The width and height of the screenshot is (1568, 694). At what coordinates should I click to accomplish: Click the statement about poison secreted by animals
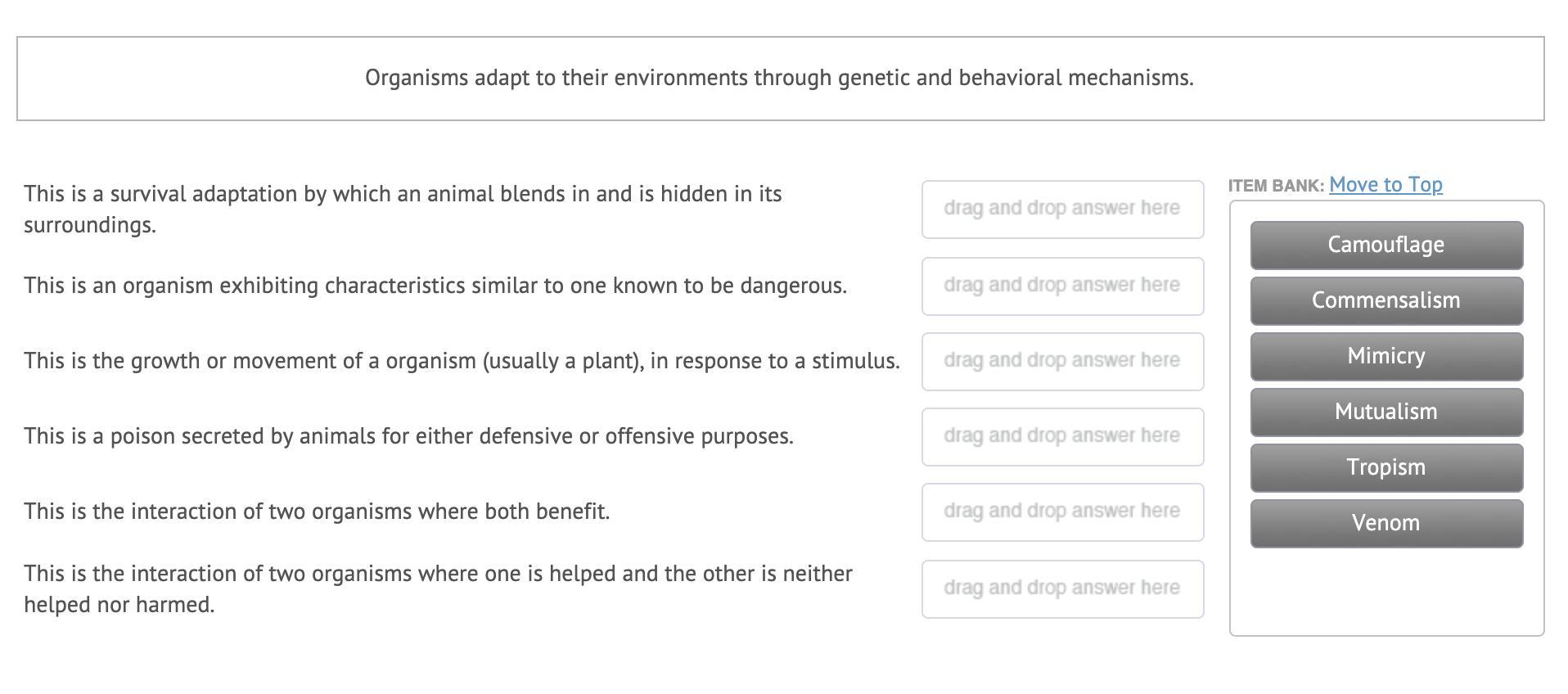[x=408, y=436]
